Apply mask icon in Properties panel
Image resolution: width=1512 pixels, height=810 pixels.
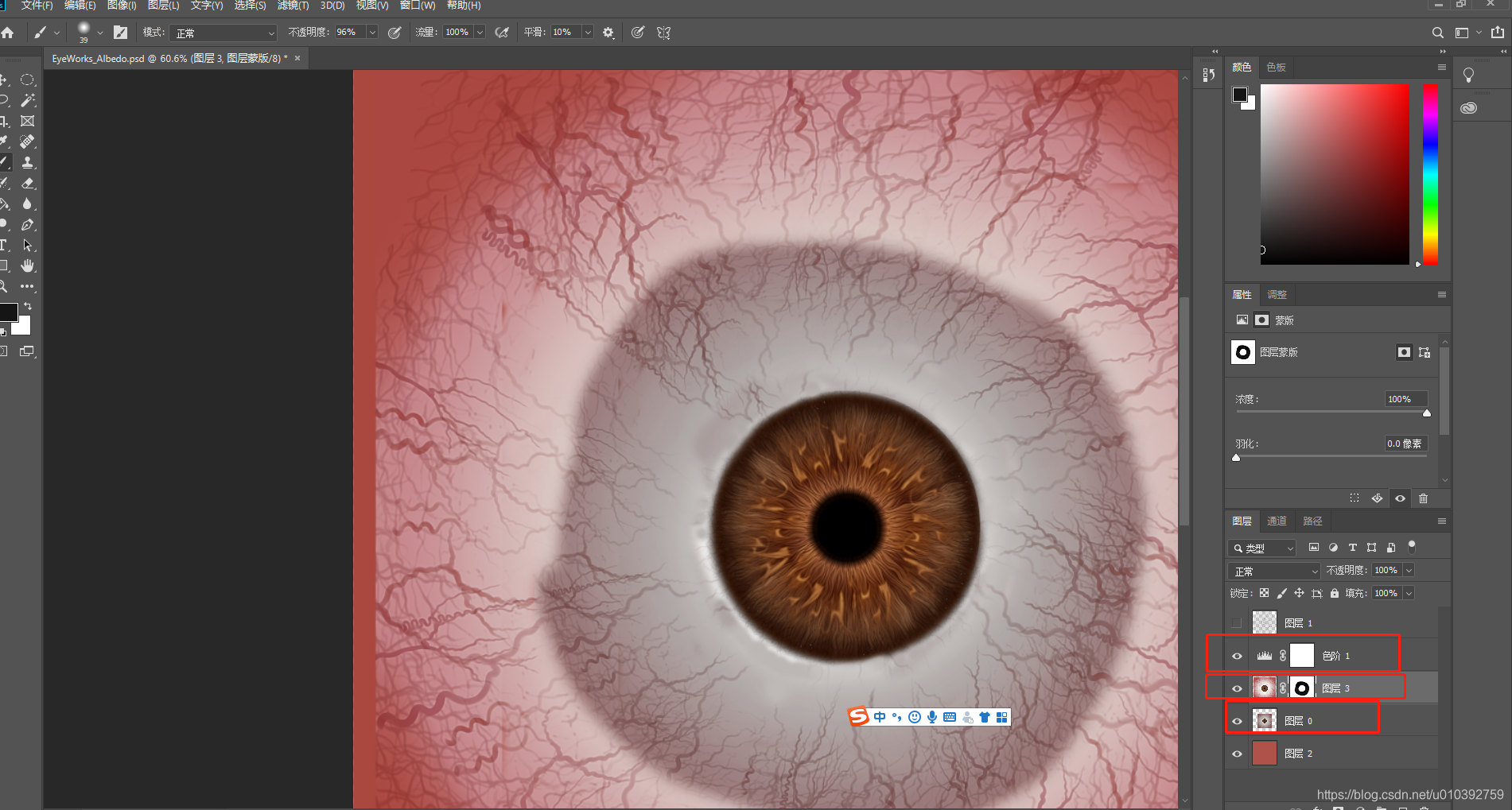[1378, 498]
